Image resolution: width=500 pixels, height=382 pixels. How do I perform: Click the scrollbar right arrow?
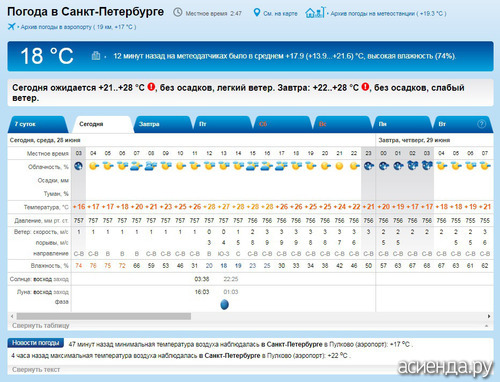click(489, 316)
